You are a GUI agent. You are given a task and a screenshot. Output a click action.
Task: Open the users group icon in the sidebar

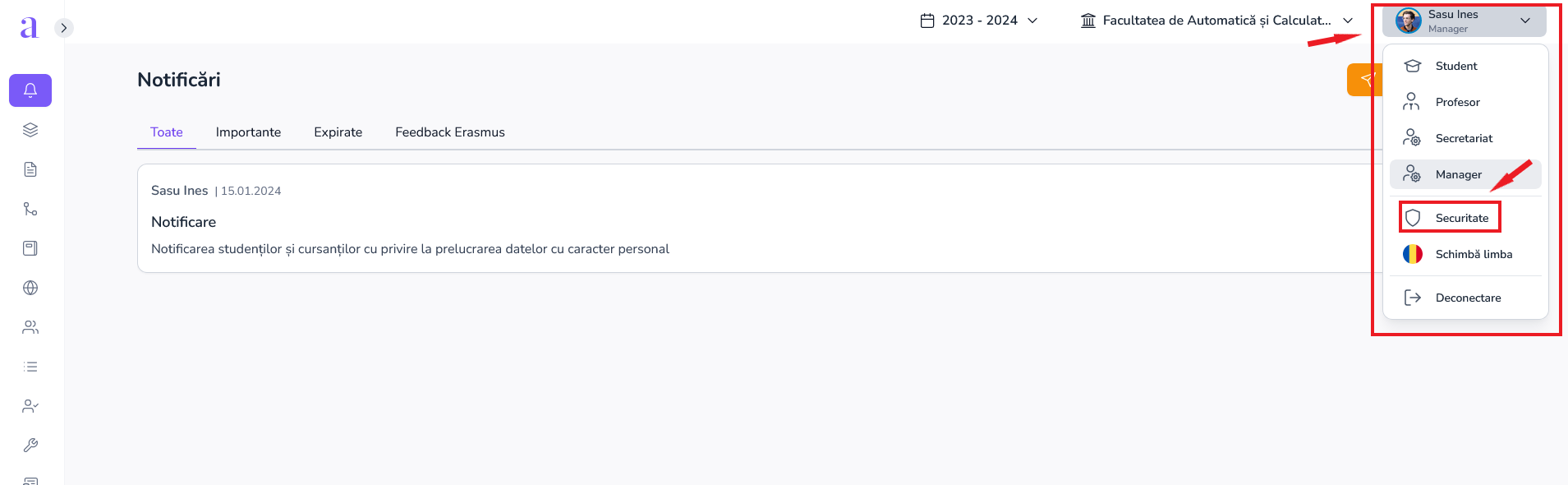click(x=30, y=327)
